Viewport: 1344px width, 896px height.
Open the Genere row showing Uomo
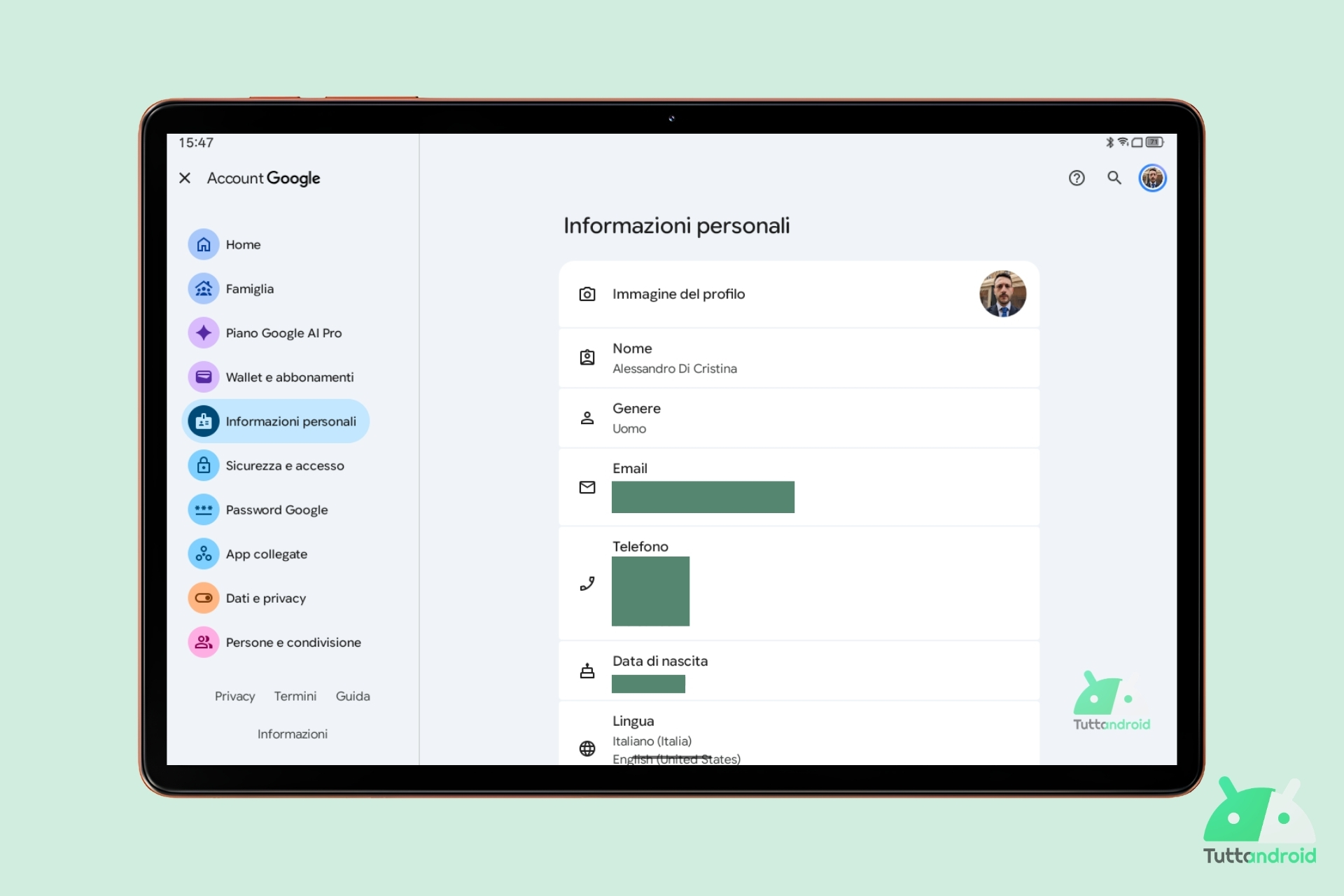tap(799, 418)
